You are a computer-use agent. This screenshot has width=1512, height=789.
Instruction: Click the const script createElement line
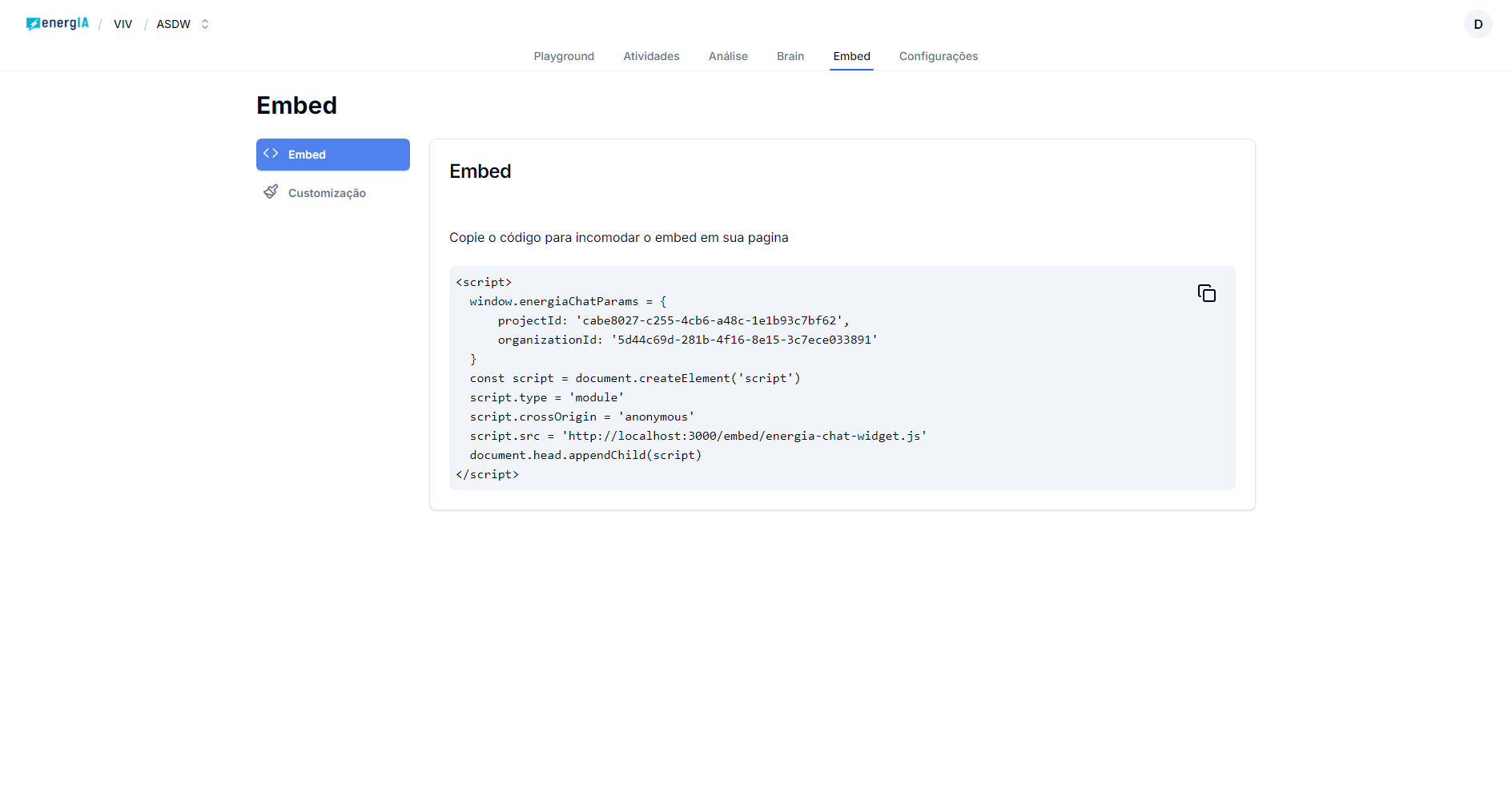635,378
